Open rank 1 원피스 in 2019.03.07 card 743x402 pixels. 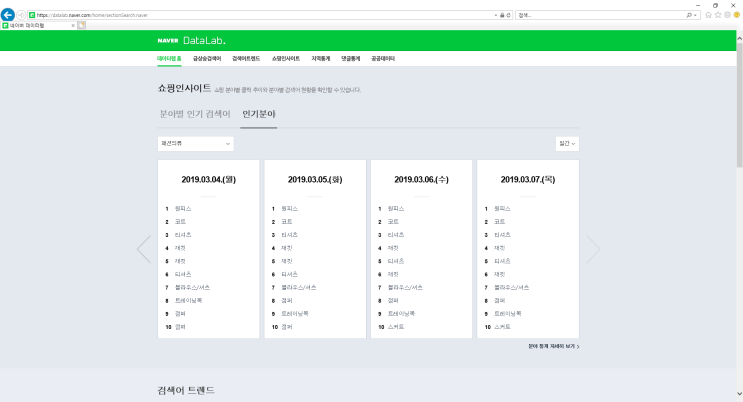[502, 209]
